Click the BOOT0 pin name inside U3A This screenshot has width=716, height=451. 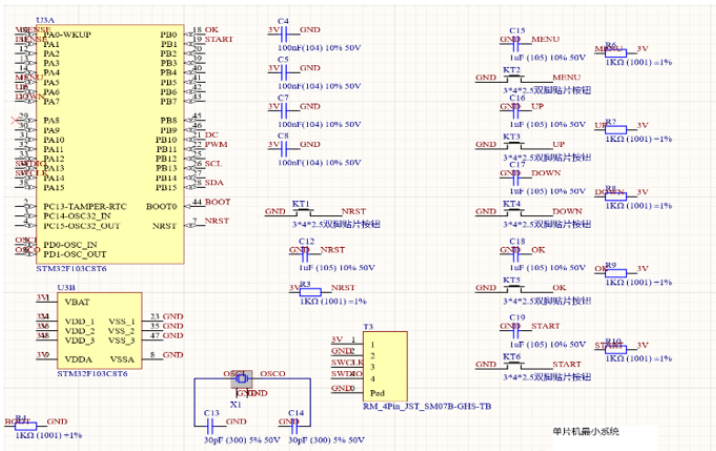(x=161, y=207)
